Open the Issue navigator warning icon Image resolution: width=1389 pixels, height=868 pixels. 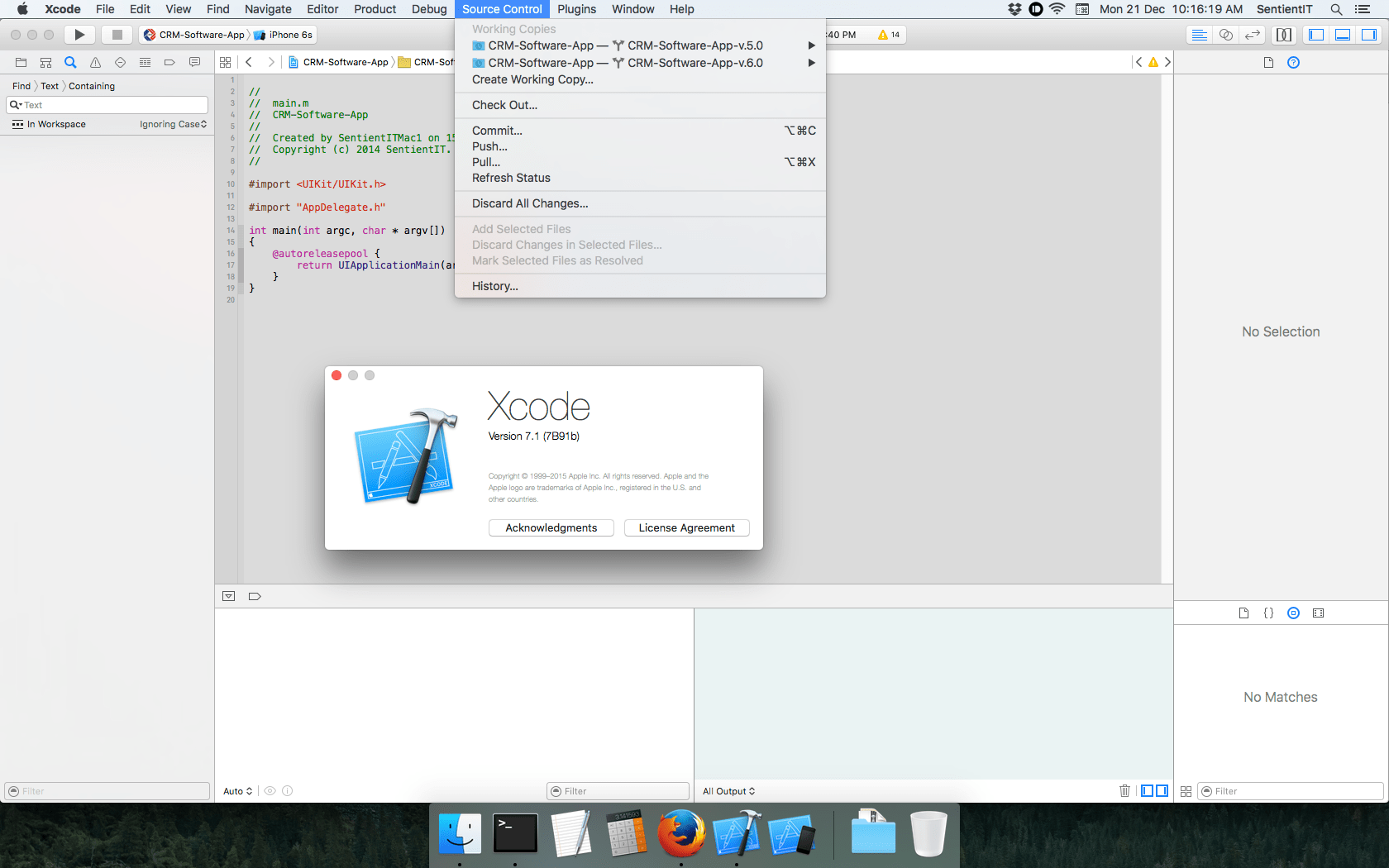94,62
